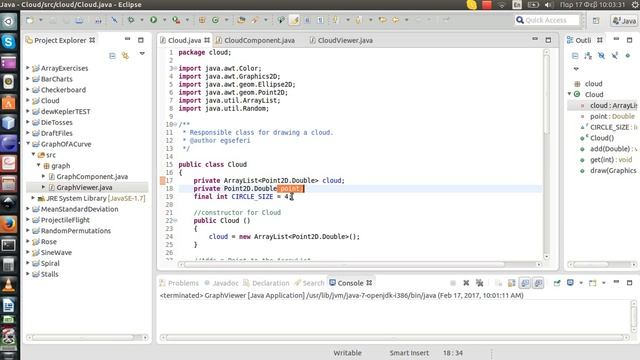Click the New Java Package toolbar icon
640x360 pixels.
coord(202,20)
